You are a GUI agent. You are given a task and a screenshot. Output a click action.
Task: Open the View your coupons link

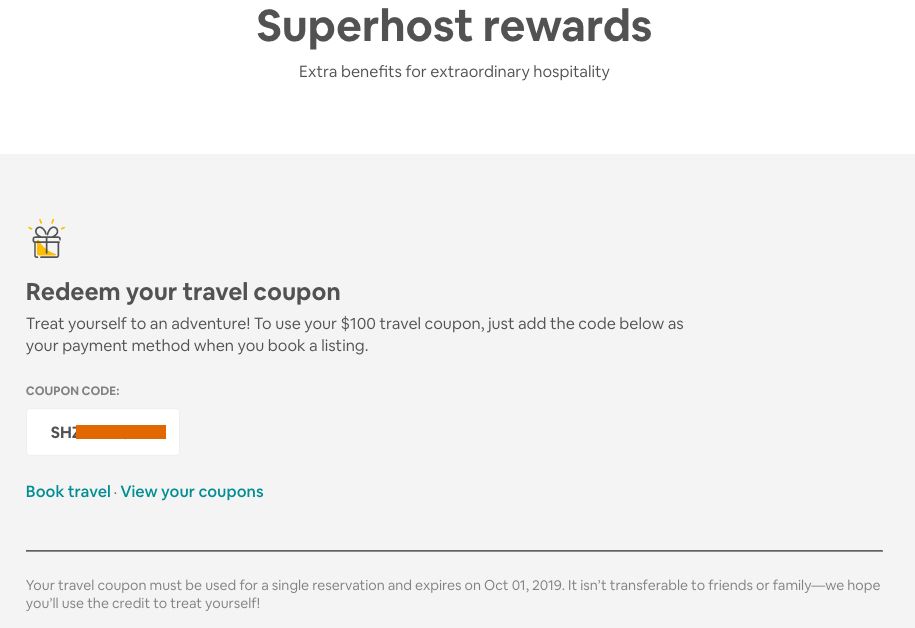192,492
